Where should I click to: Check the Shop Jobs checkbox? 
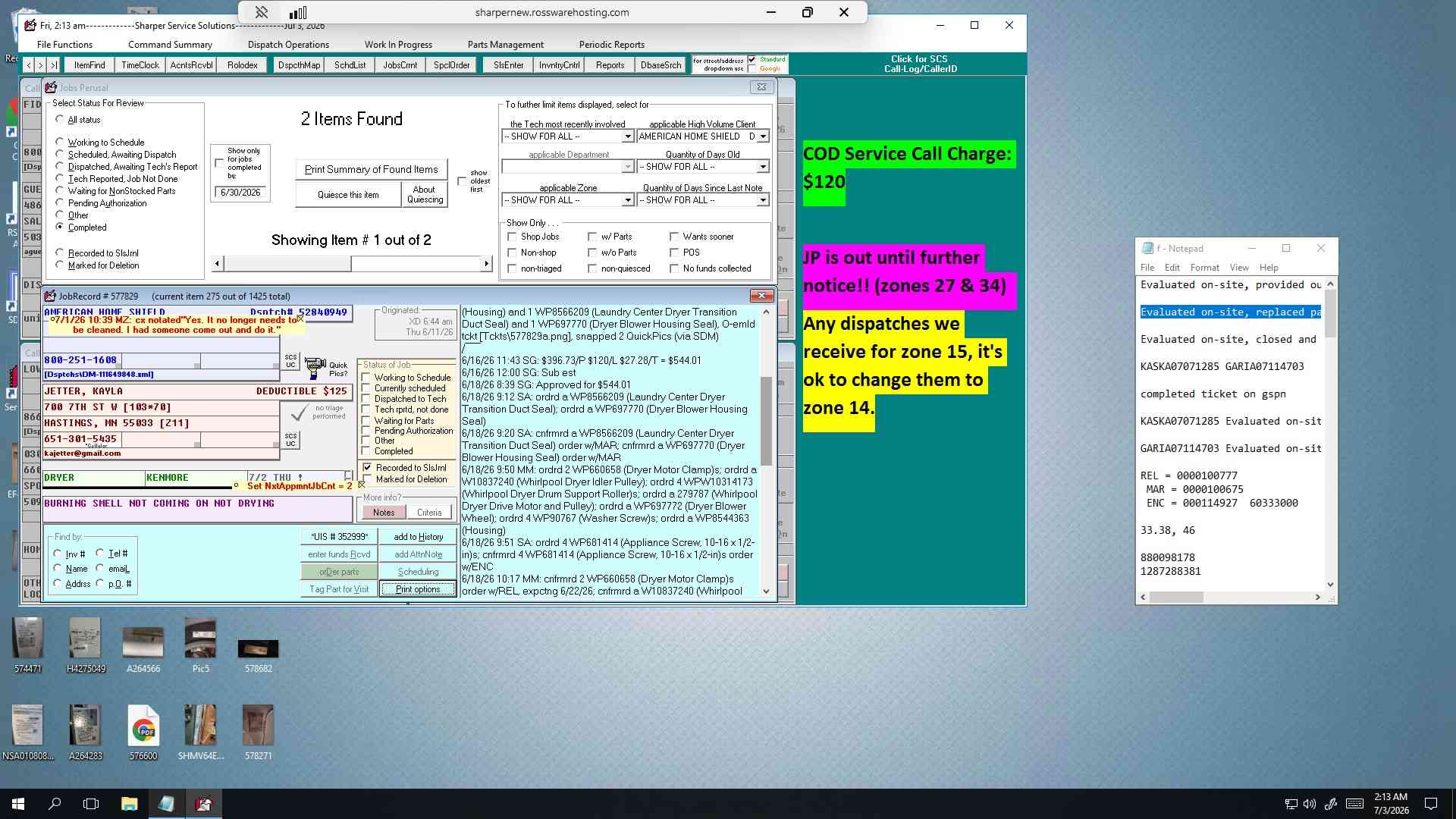click(512, 237)
